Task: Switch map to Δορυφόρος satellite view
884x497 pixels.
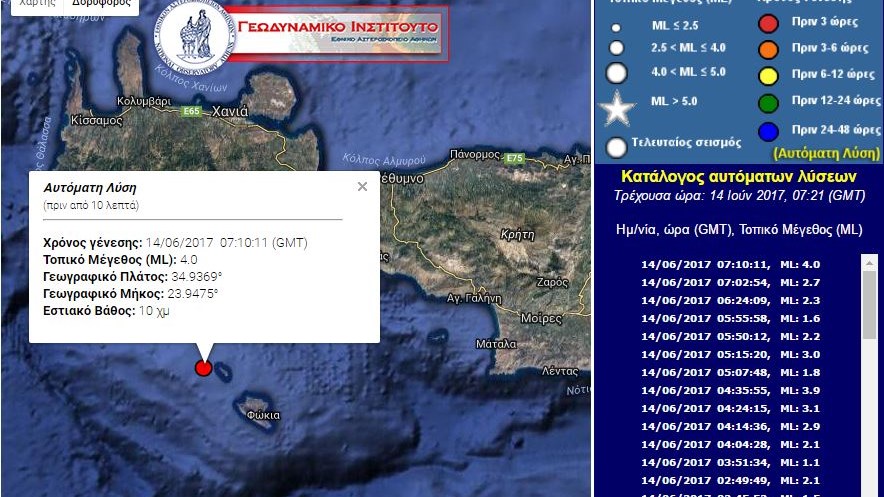Action: tap(101, 5)
